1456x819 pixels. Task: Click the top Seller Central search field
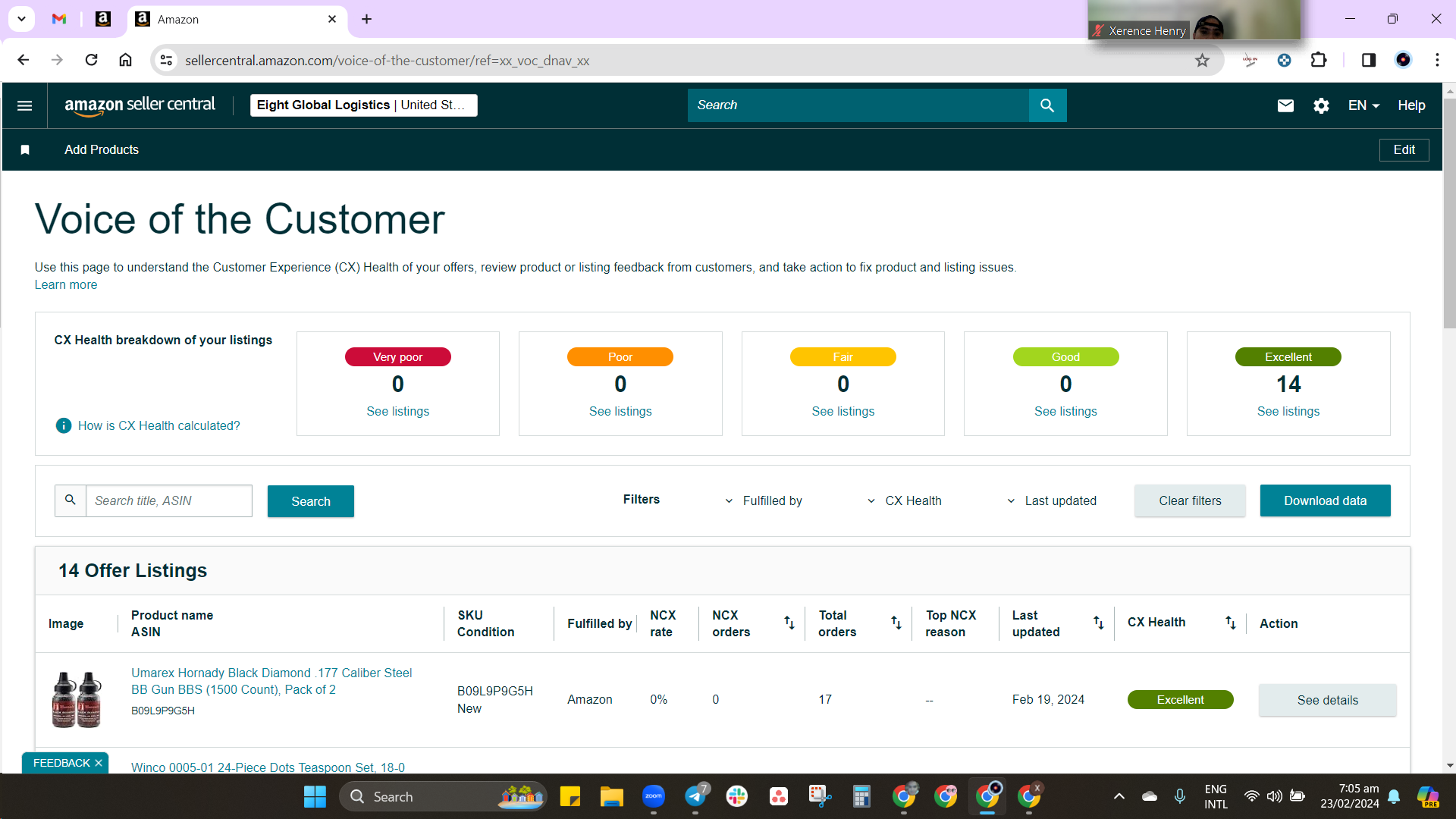858,105
